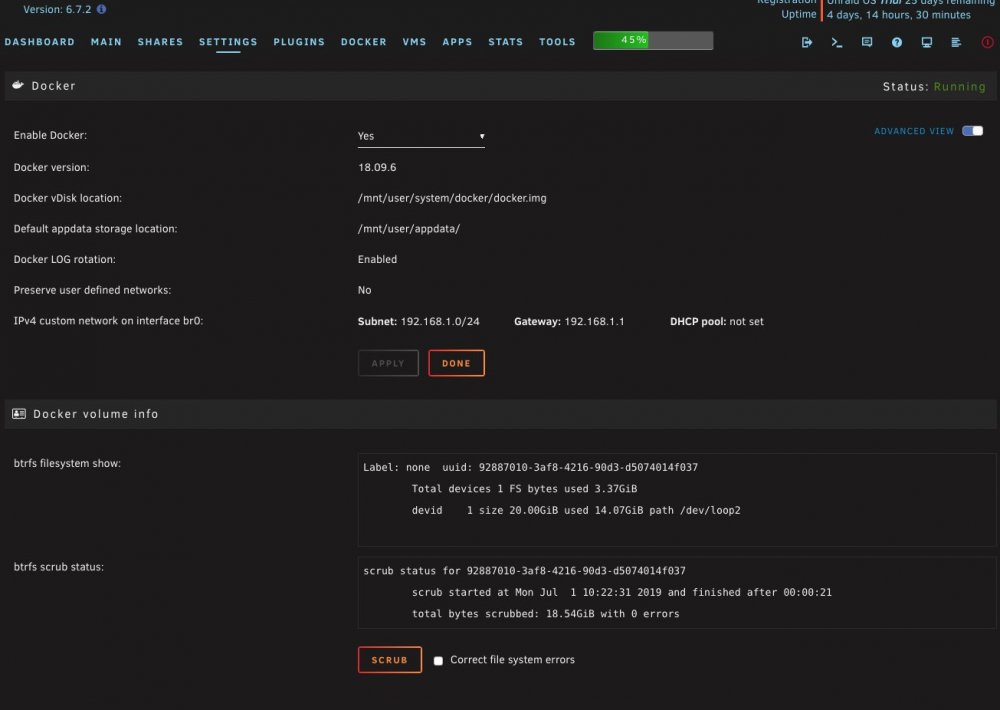This screenshot has height=710, width=1000.
Task: Click the Status Running text
Action: 934,86
